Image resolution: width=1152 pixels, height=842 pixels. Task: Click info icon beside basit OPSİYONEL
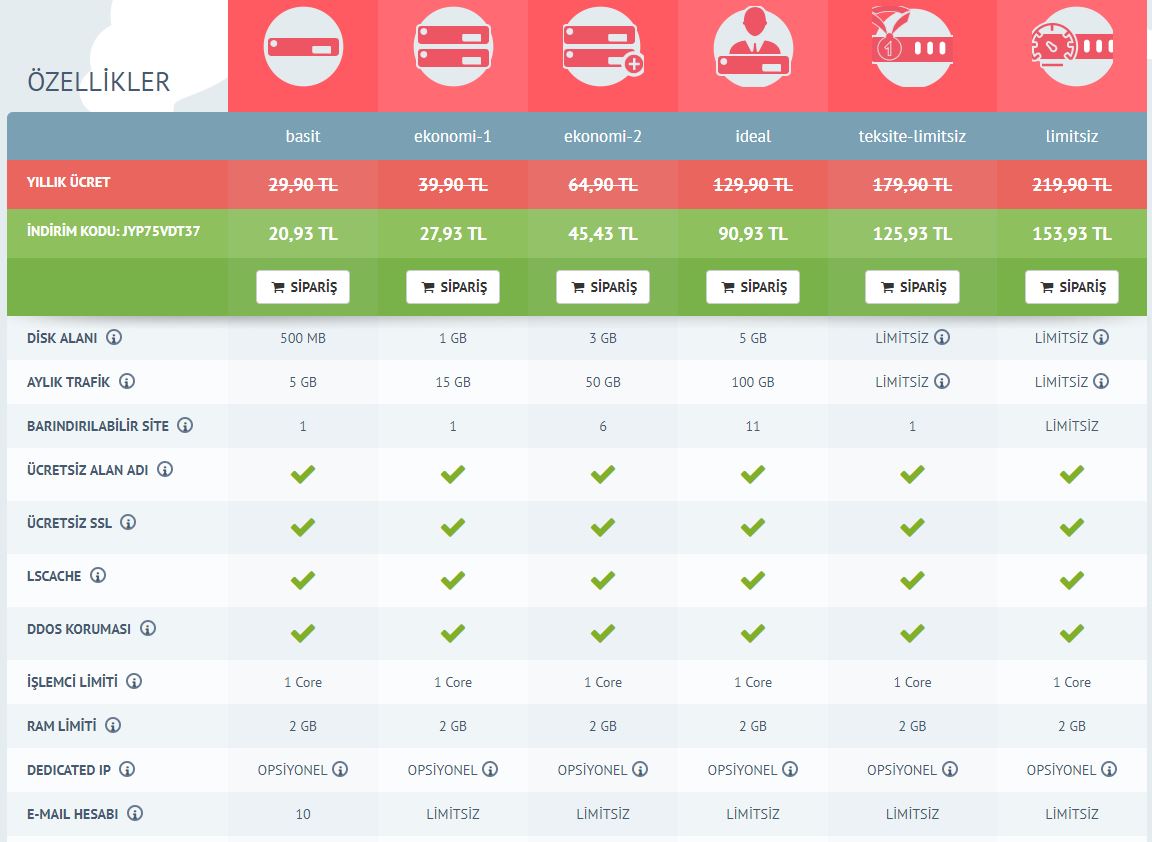coord(340,770)
